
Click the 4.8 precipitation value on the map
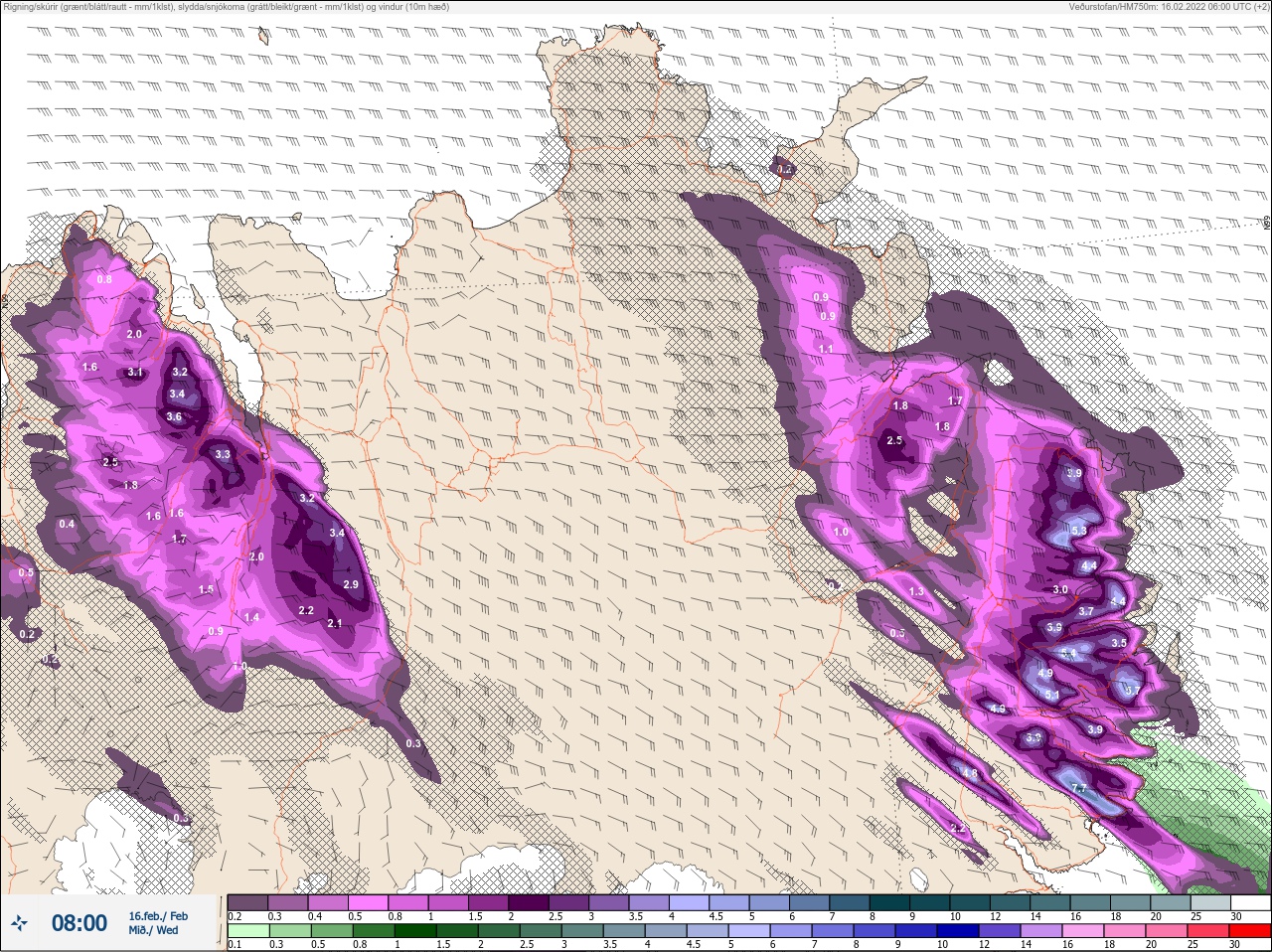tap(970, 774)
